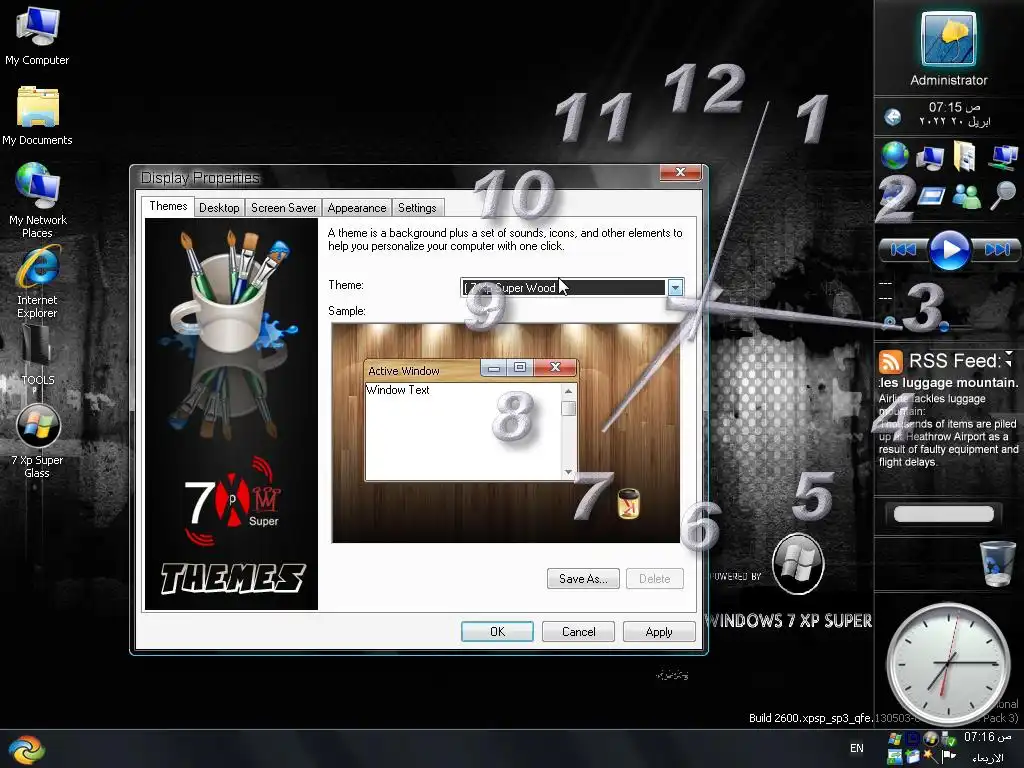
Task: Open the Recycle Bin in the sidebar
Action: pyautogui.click(x=997, y=563)
